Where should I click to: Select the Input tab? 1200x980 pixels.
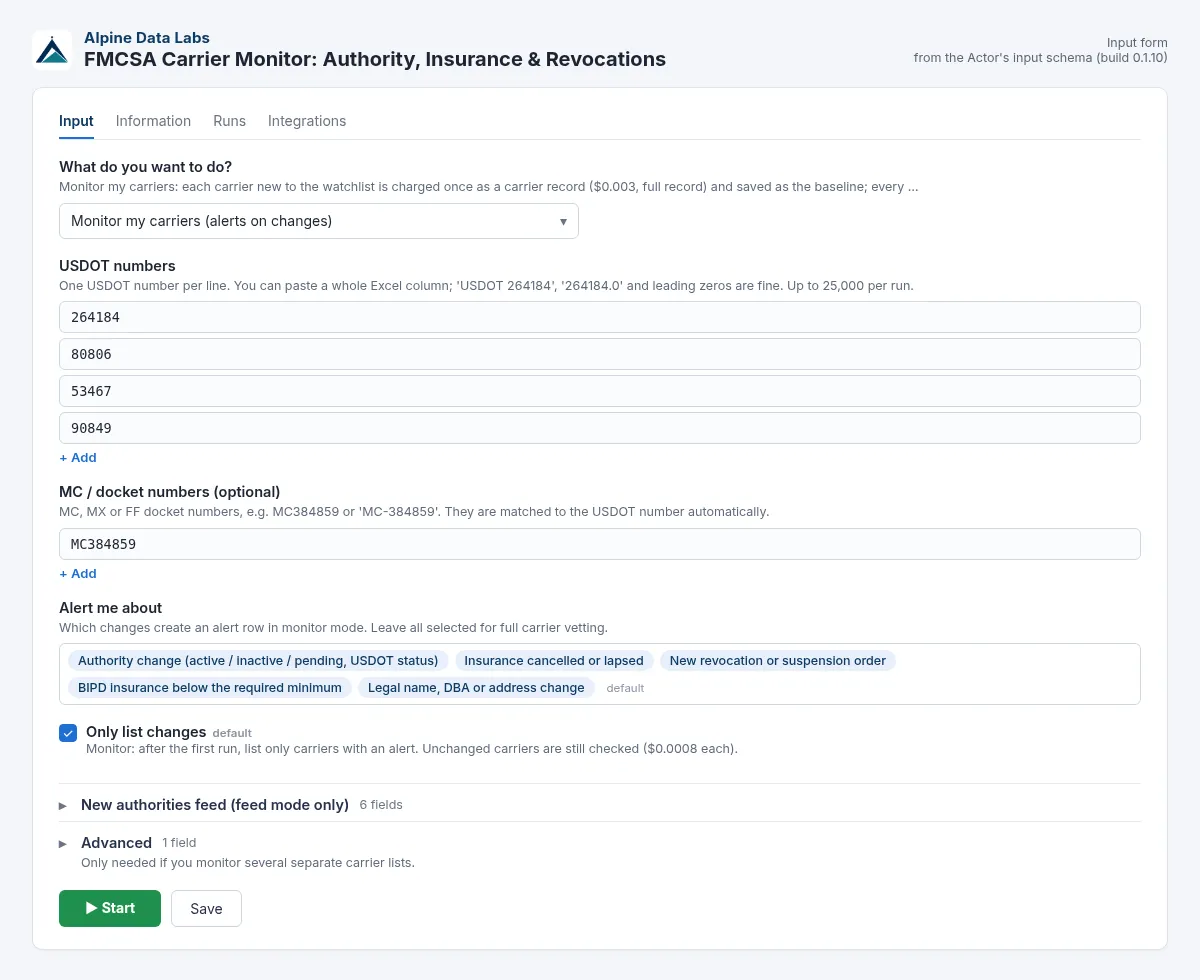coord(76,121)
